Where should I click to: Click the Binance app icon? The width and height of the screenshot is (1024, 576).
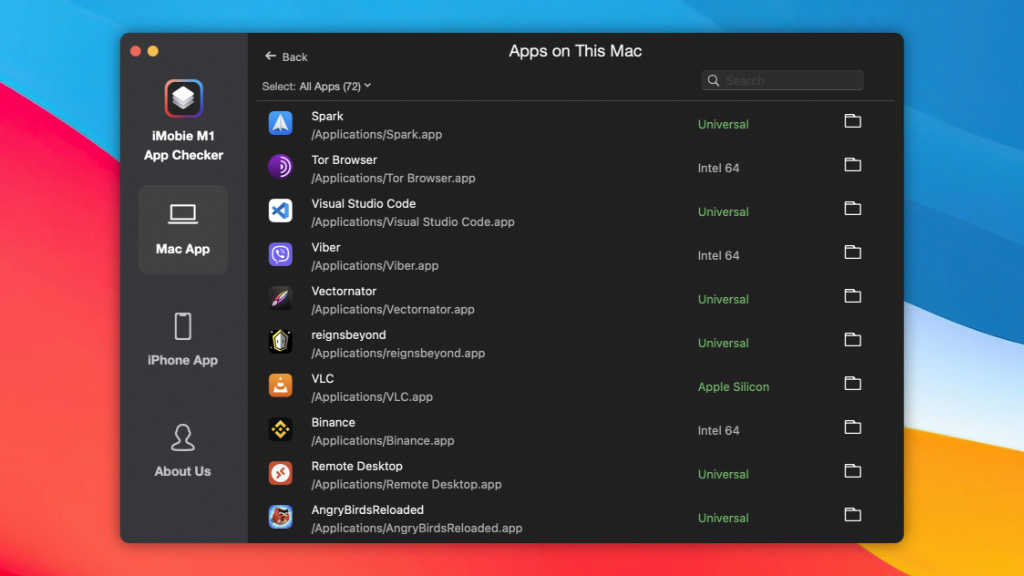pos(281,430)
